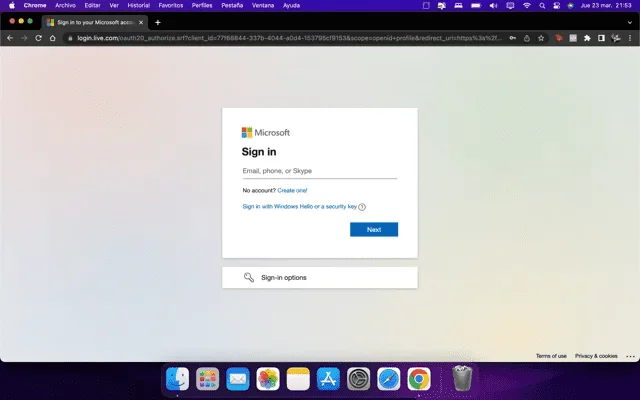The width and height of the screenshot is (640, 400).
Task: Open the App Store from the Dock
Action: 328,379
